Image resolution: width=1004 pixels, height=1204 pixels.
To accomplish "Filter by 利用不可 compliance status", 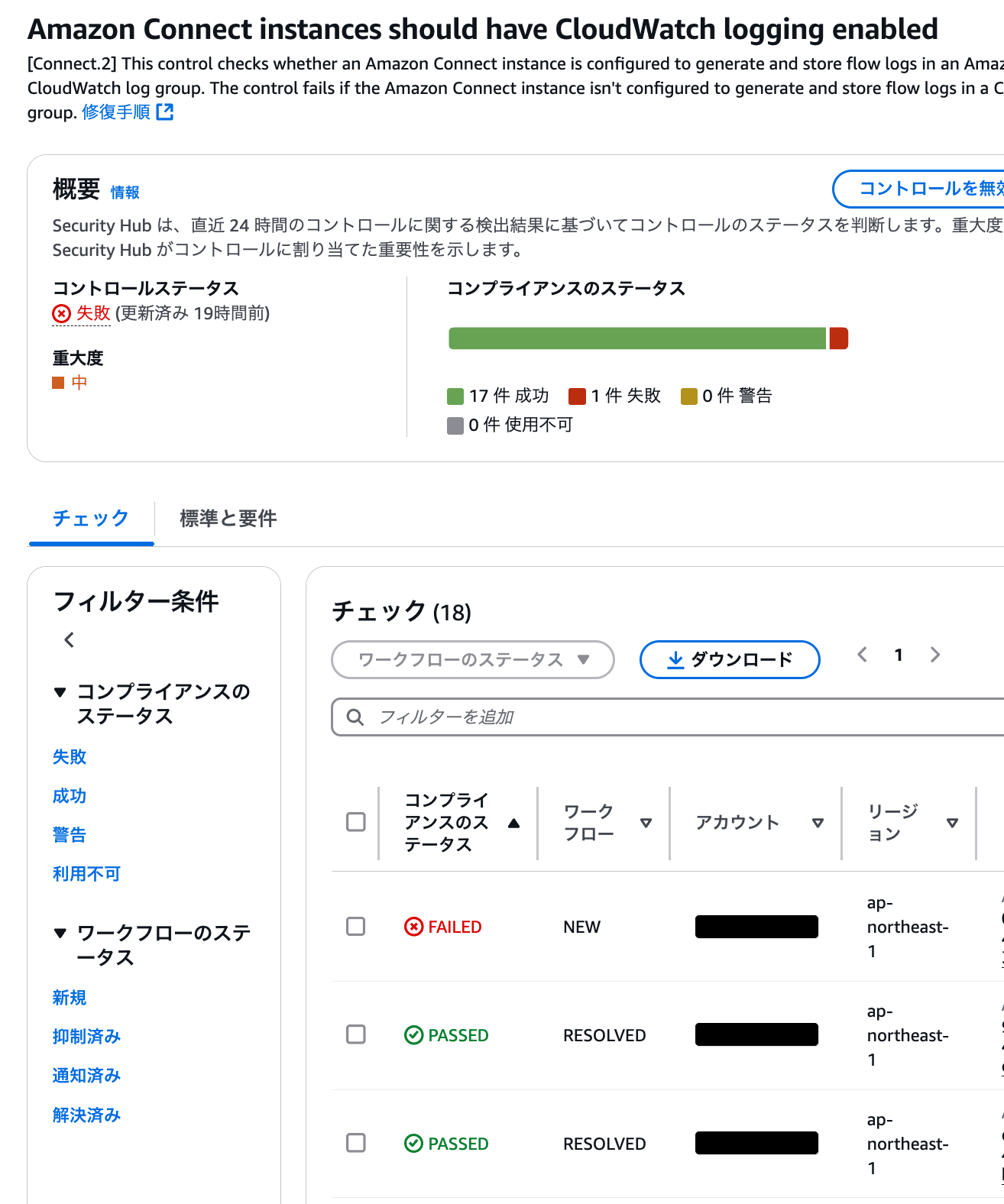I will [86, 874].
